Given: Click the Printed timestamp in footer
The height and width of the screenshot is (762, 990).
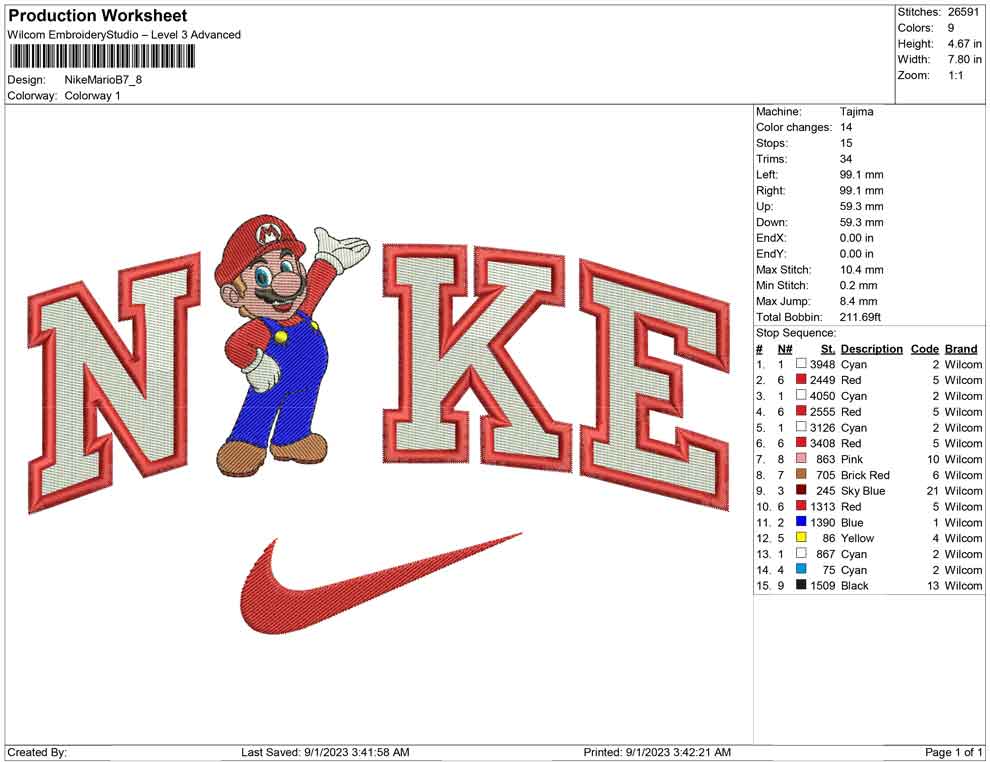Looking at the screenshot, I should (657, 752).
